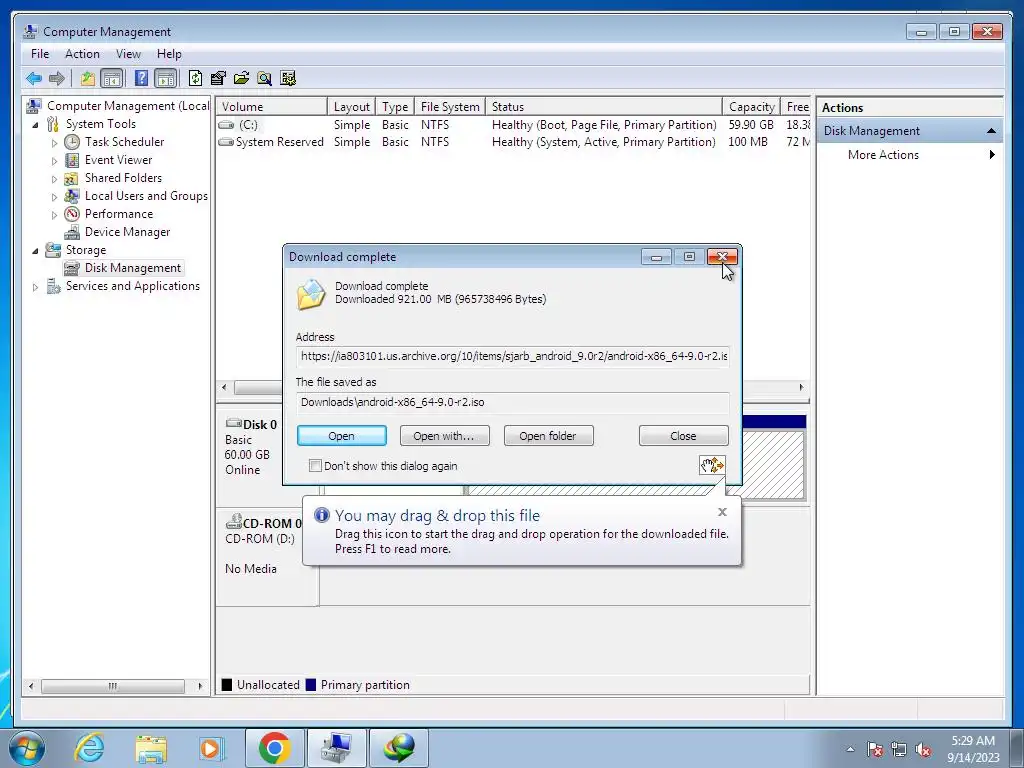Click the Open folder button
This screenshot has width=1024, height=768.
[548, 436]
